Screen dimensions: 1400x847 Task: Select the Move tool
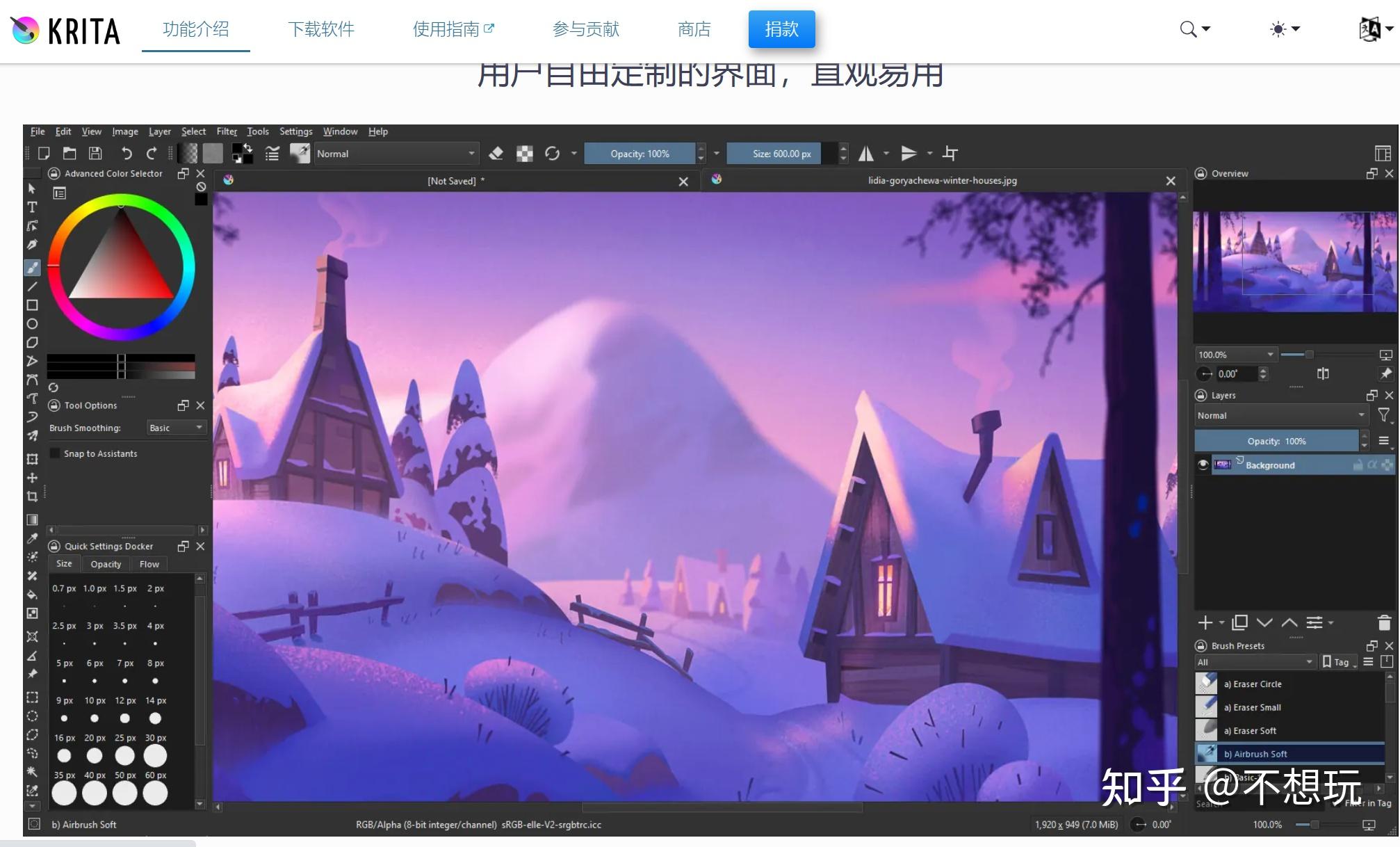tap(32, 478)
